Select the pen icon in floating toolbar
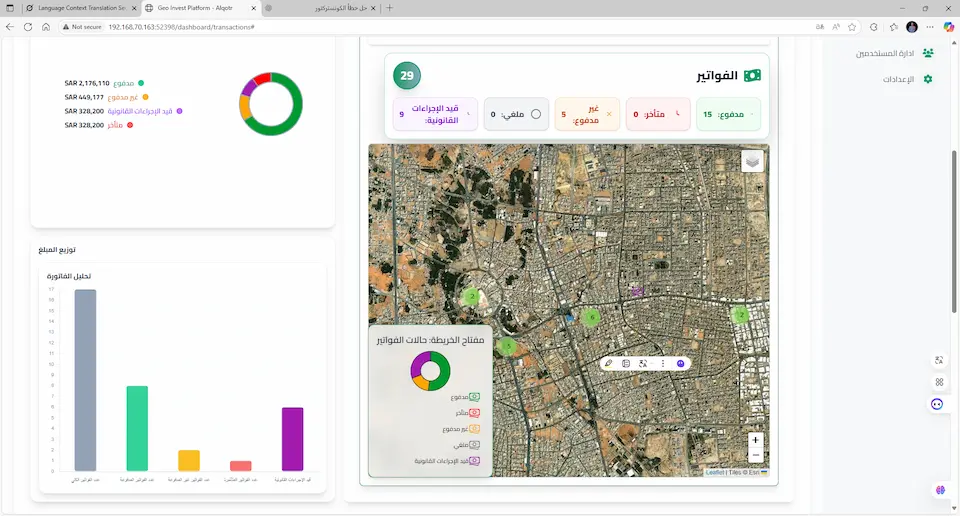 click(608, 364)
